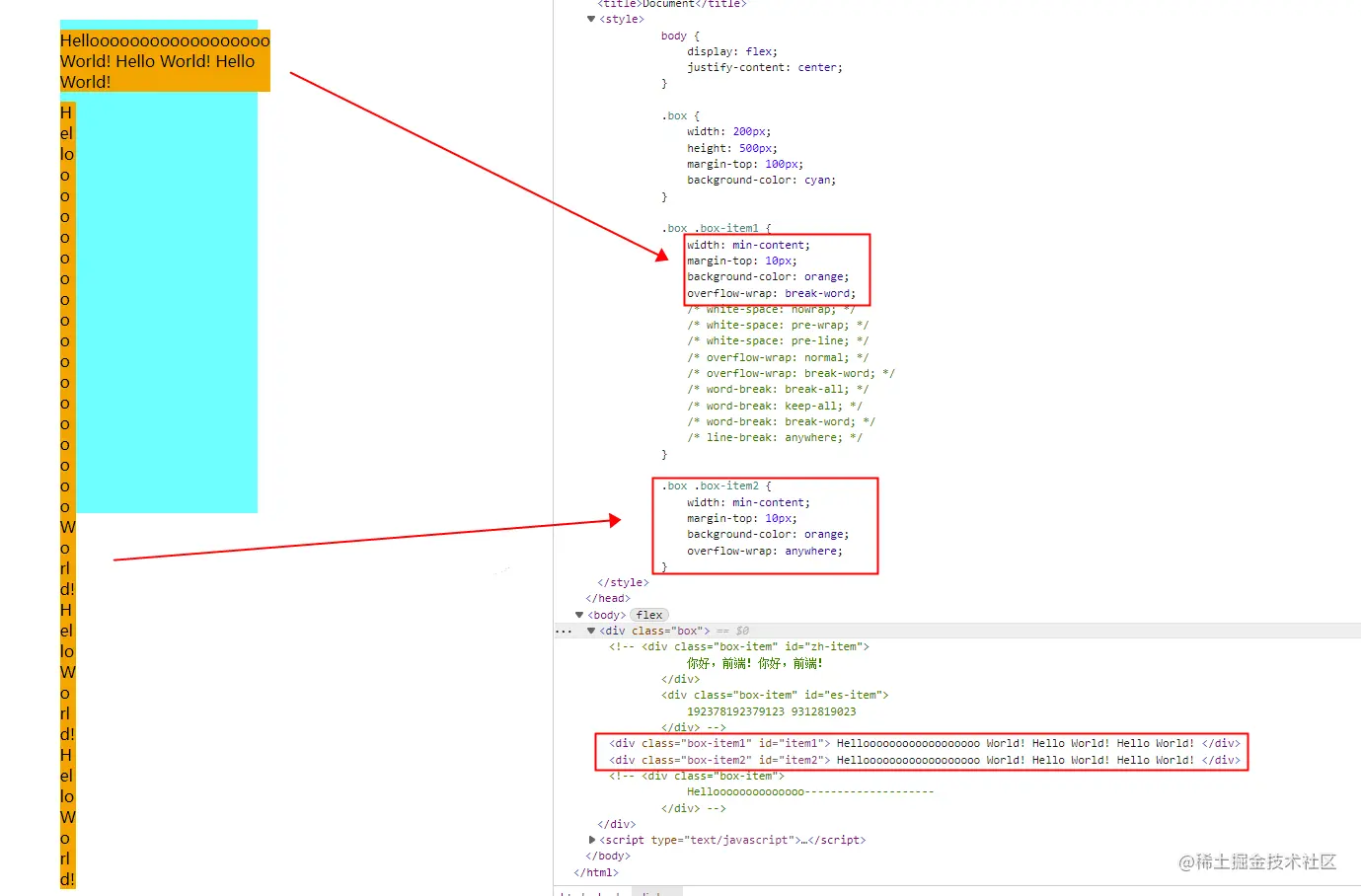
Task: Click the narrow vertical orange text column in the page
Action: click(67, 495)
